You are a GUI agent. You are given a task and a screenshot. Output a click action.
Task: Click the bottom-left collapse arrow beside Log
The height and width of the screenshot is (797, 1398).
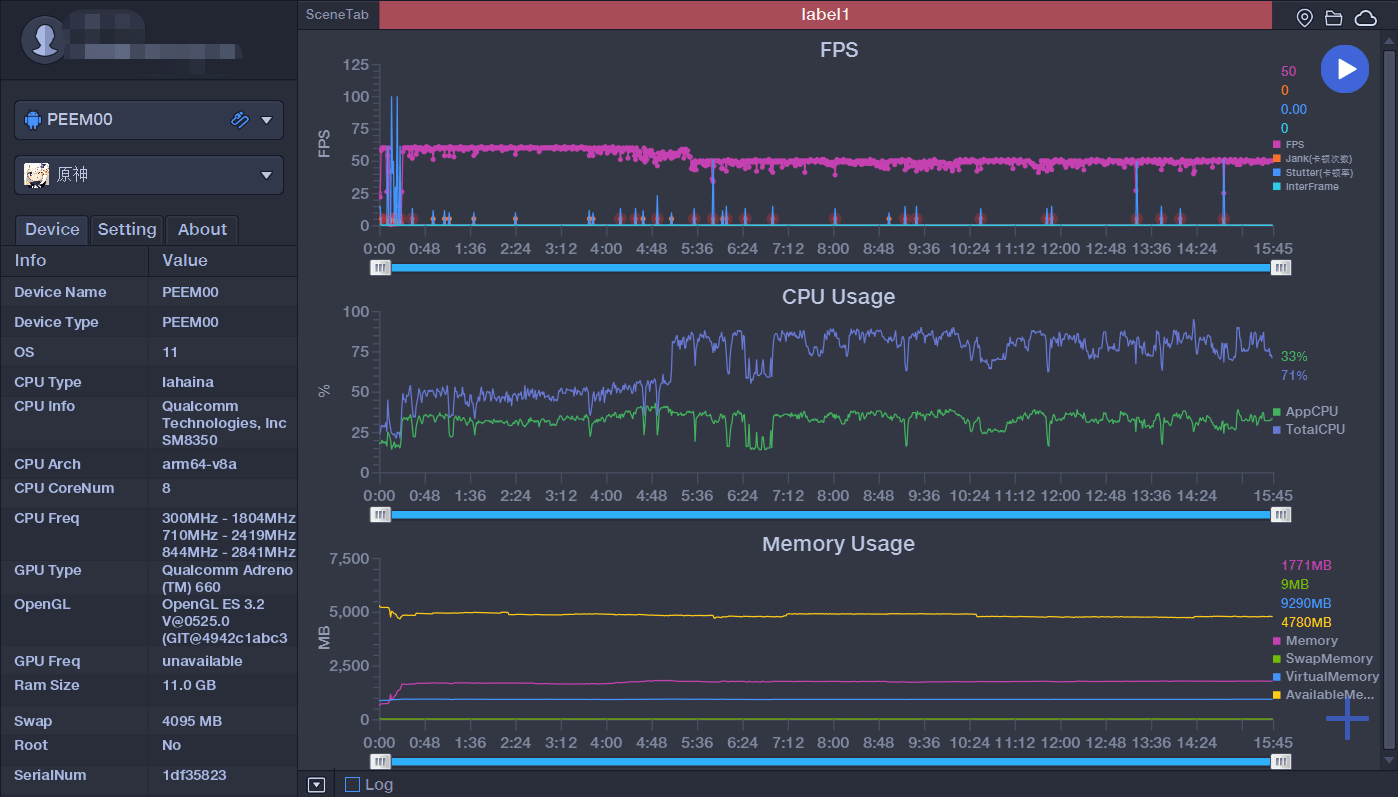pyautogui.click(x=316, y=785)
